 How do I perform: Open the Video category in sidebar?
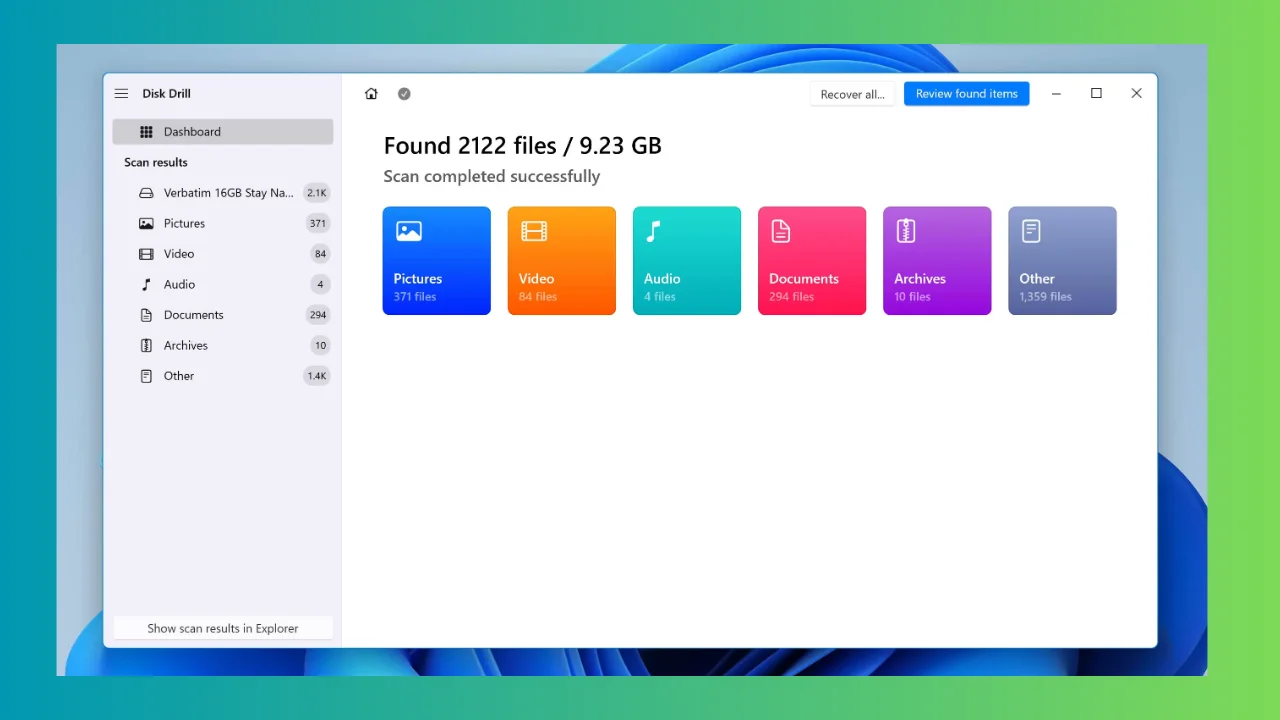tap(223, 254)
